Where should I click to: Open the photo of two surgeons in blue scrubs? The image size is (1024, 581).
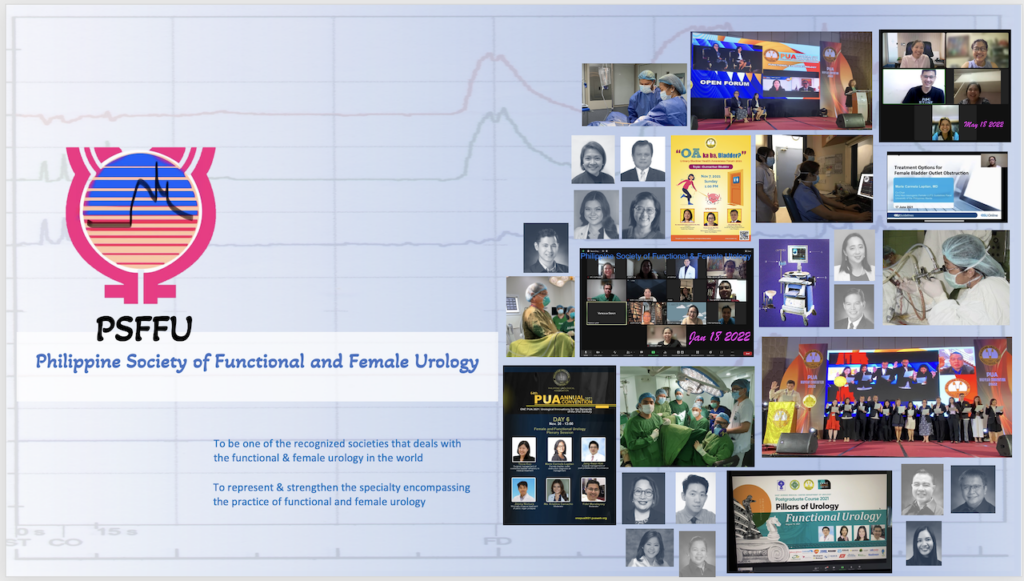634,95
